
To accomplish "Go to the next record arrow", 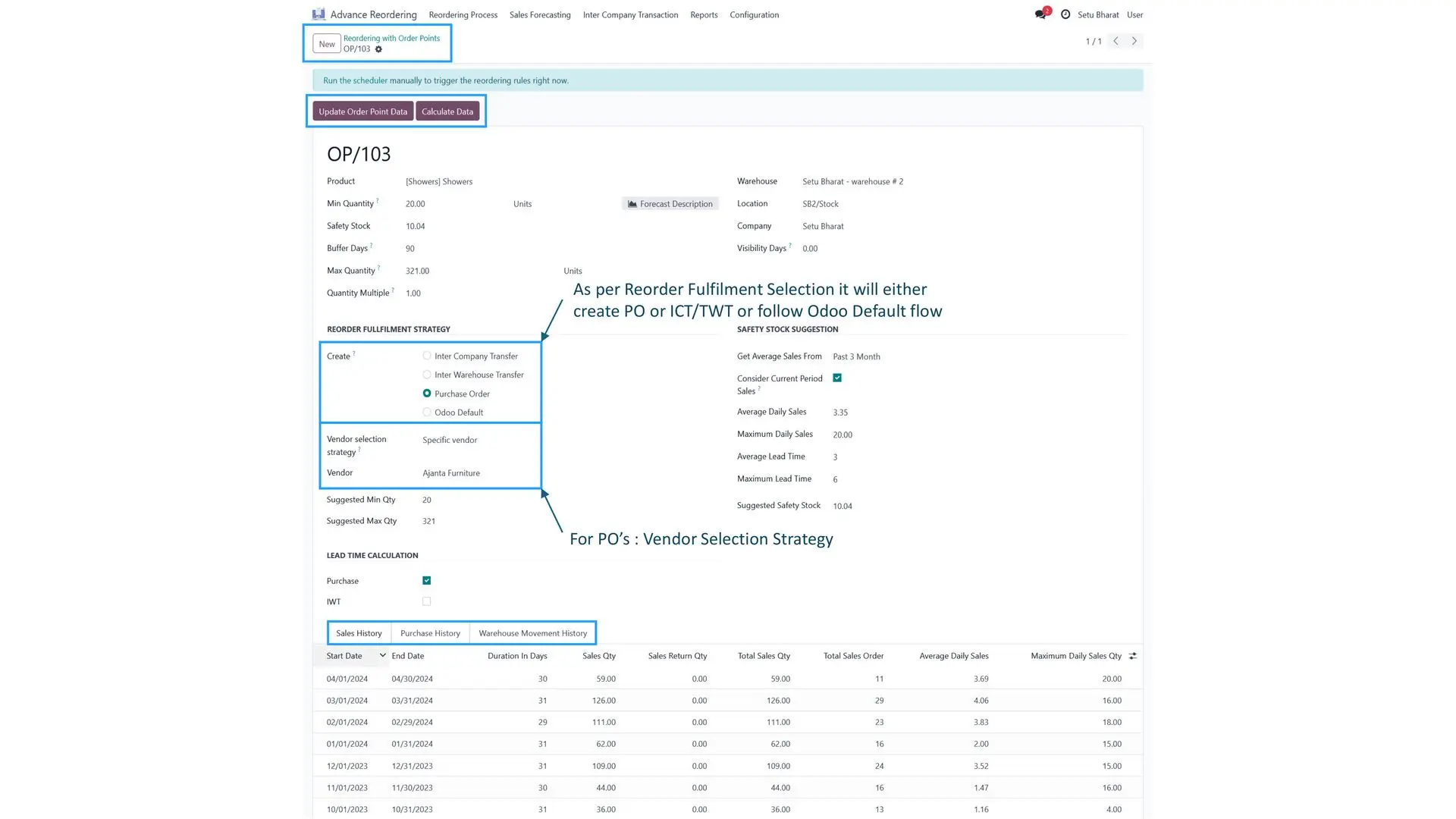I will [1134, 41].
